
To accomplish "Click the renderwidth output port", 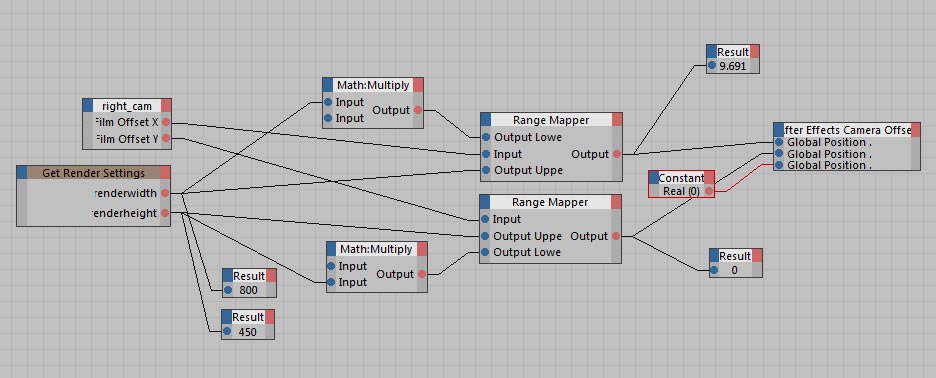I will tap(165, 193).
